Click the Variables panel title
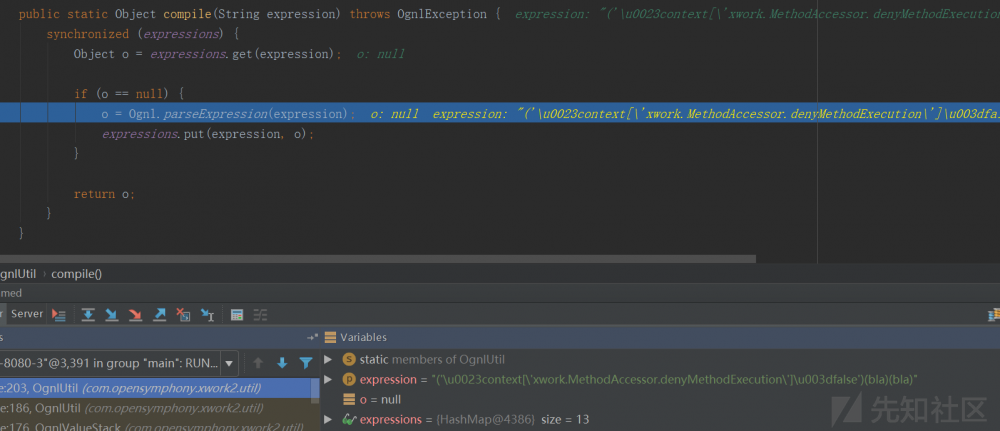 click(x=364, y=337)
